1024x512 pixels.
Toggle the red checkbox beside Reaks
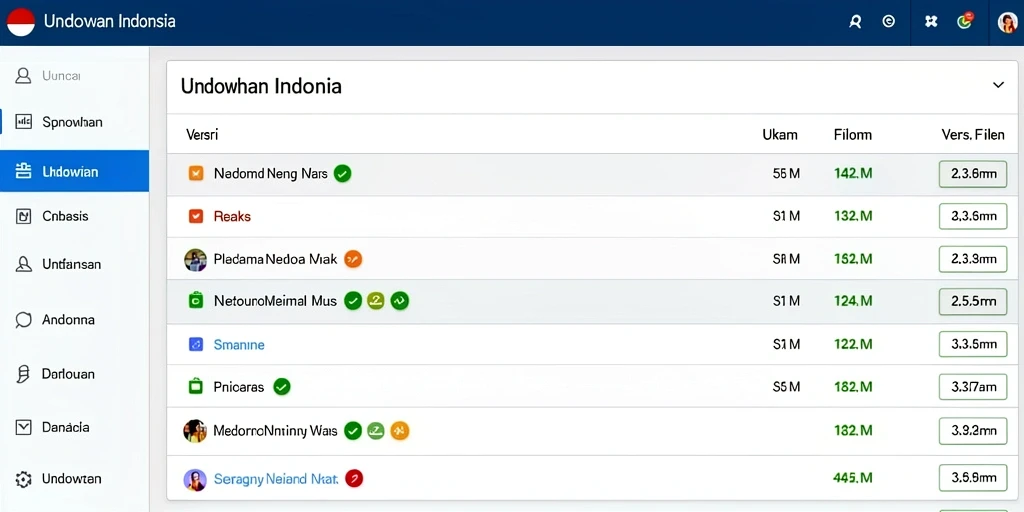(196, 216)
